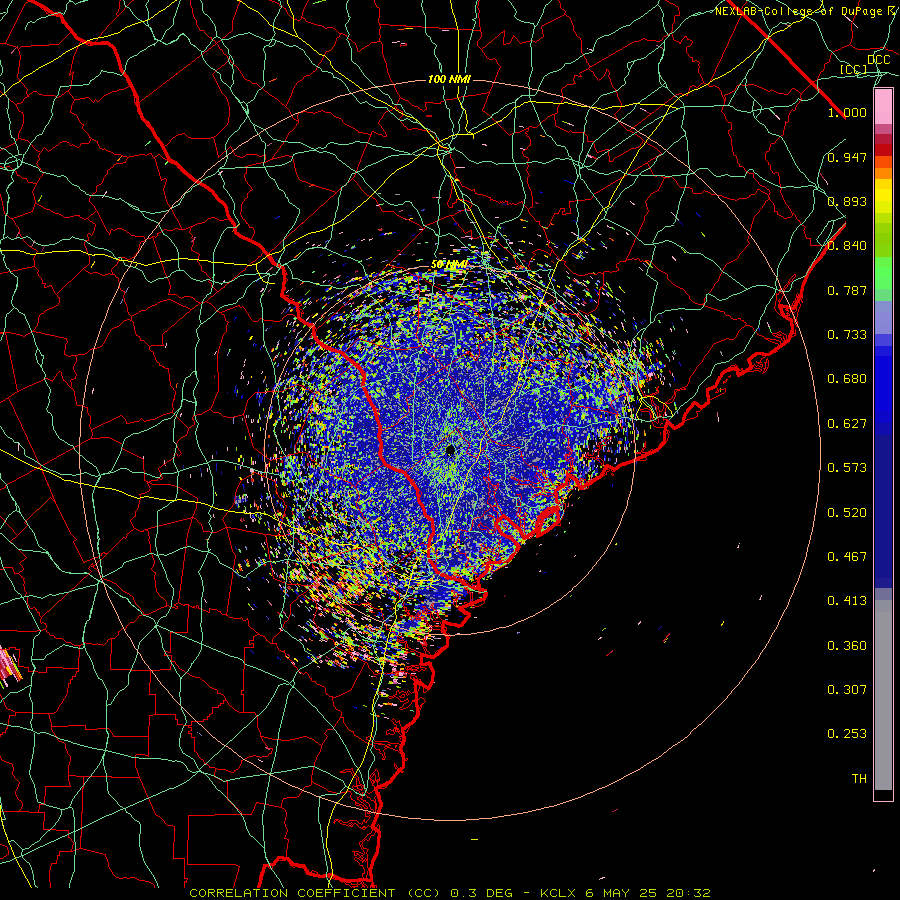This screenshot has height=900, width=900.
Task: Click the 6 MAY 25 date text
Action: [x=621, y=893]
